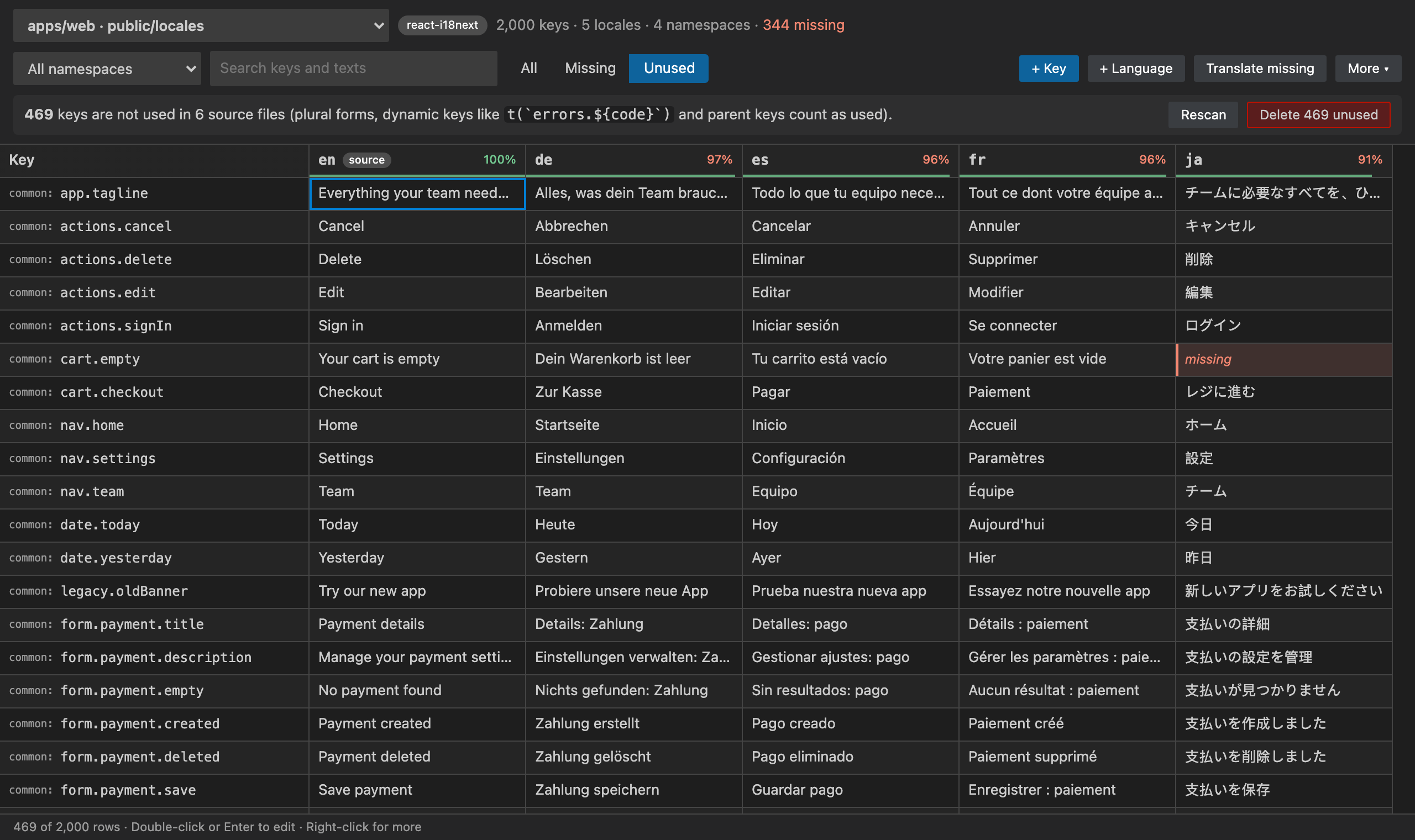1415x840 pixels.
Task: Select the 'Zahlung gelöscht' cell
Action: 634,757
